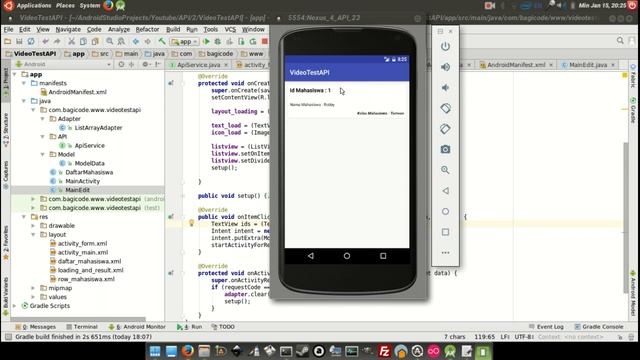Switch to AndroidManifest.xml editor tab

click(x=516, y=65)
